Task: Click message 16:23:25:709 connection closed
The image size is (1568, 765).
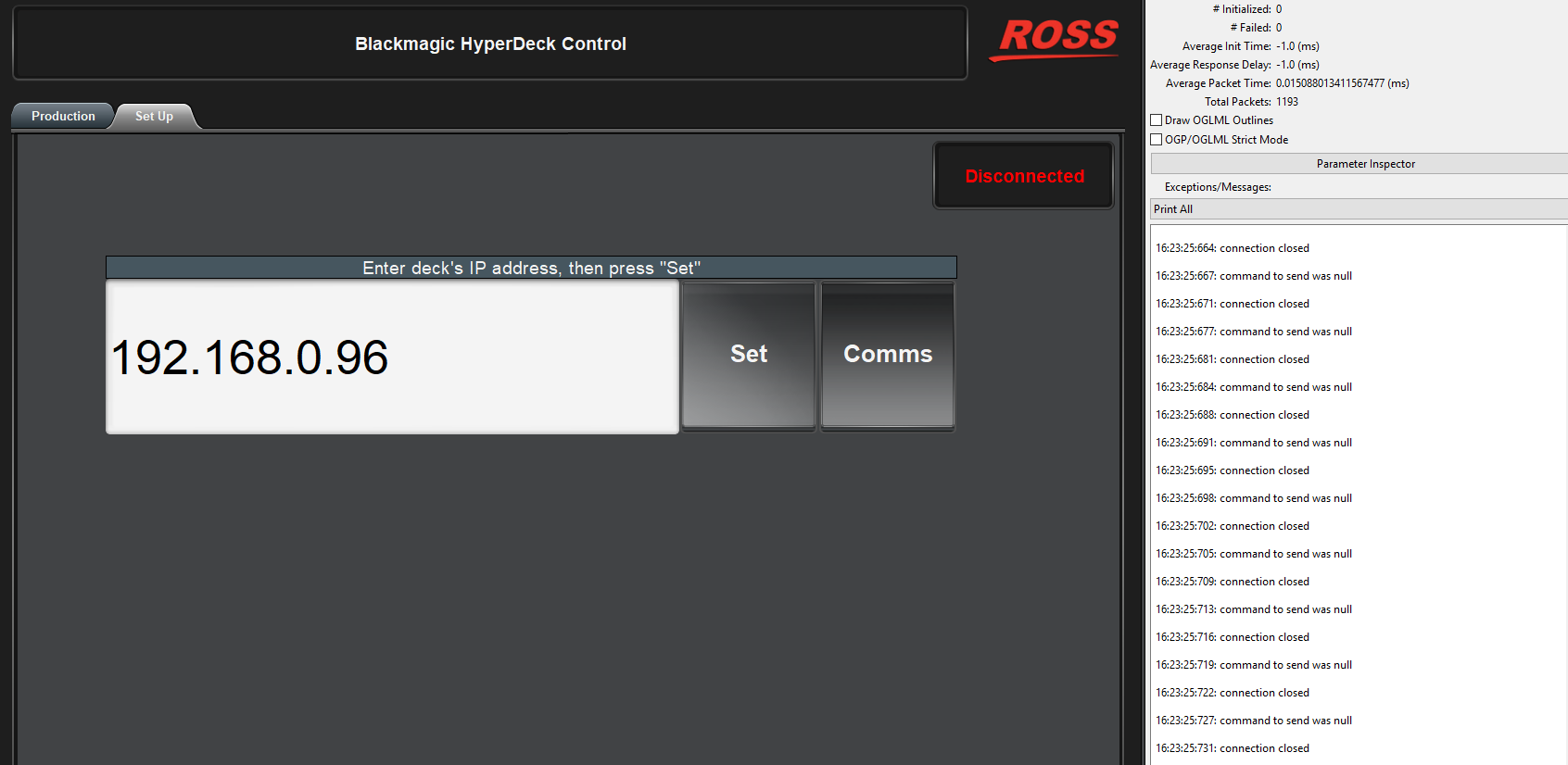Action: 1233,582
